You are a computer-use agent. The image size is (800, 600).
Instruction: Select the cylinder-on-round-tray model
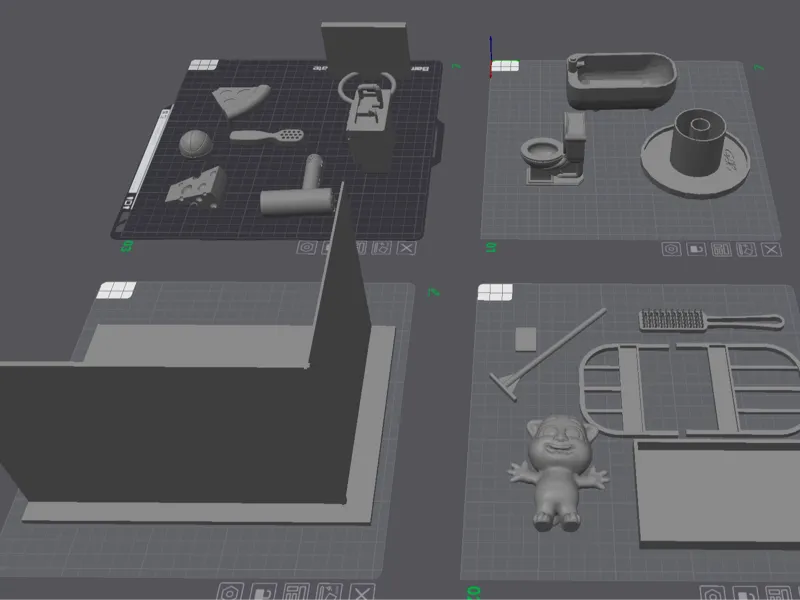[x=696, y=151]
